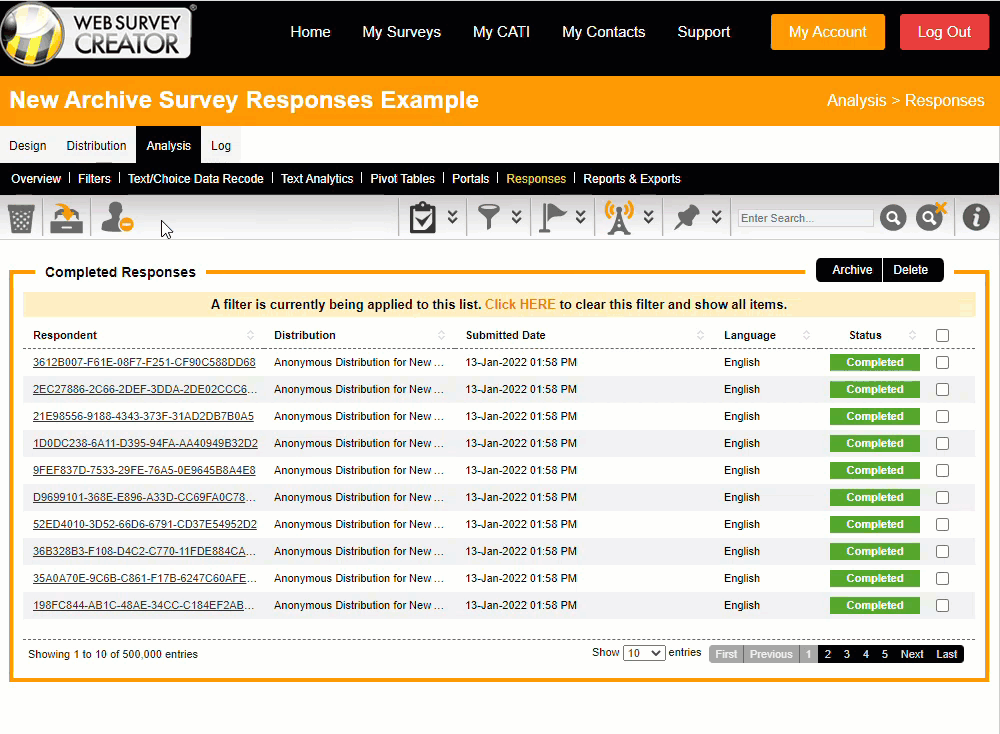Click the broadcast tower icon
This screenshot has width=1000, height=734.
(619, 217)
